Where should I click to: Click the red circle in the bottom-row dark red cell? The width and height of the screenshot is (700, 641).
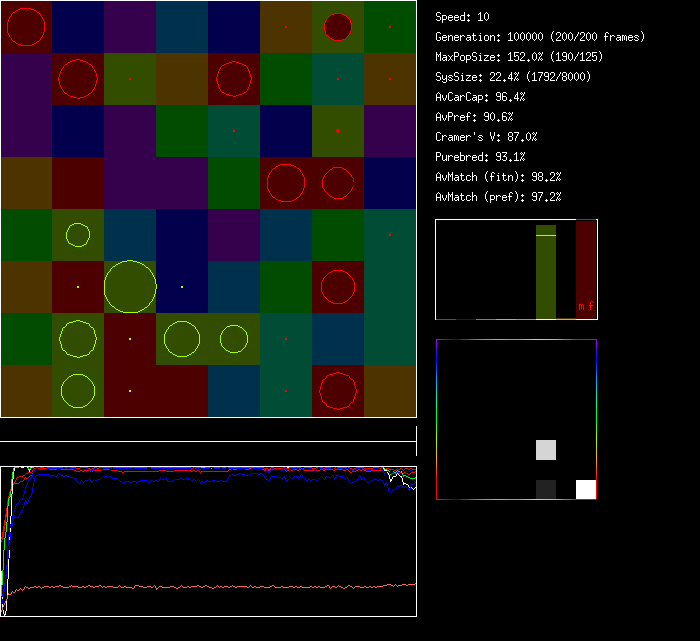pyautogui.click(x=338, y=391)
